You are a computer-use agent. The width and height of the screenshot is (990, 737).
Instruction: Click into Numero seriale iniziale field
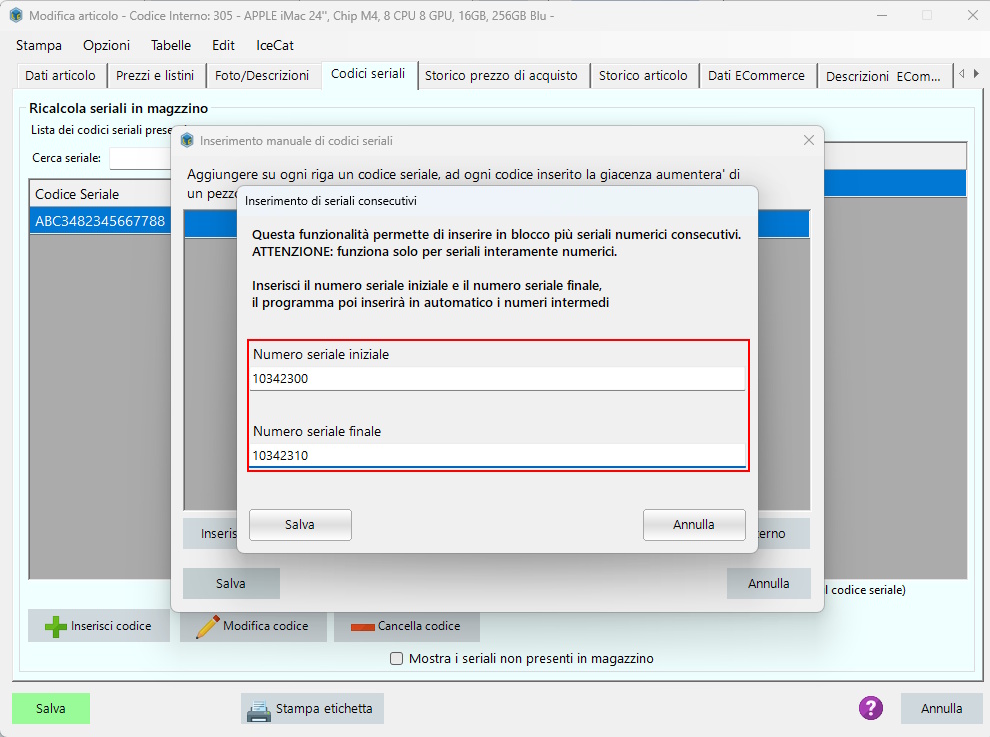497,379
